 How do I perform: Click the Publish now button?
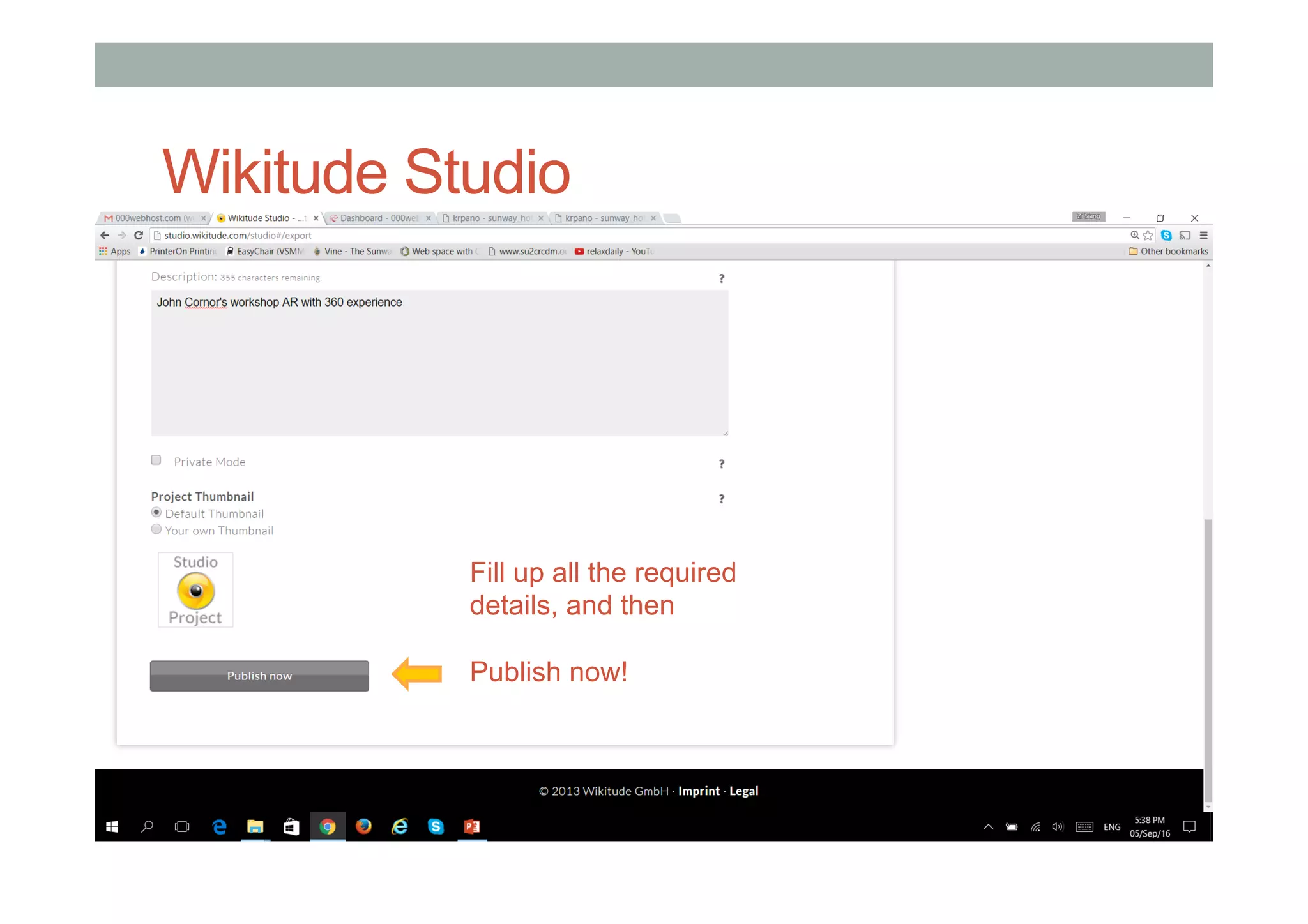259,676
